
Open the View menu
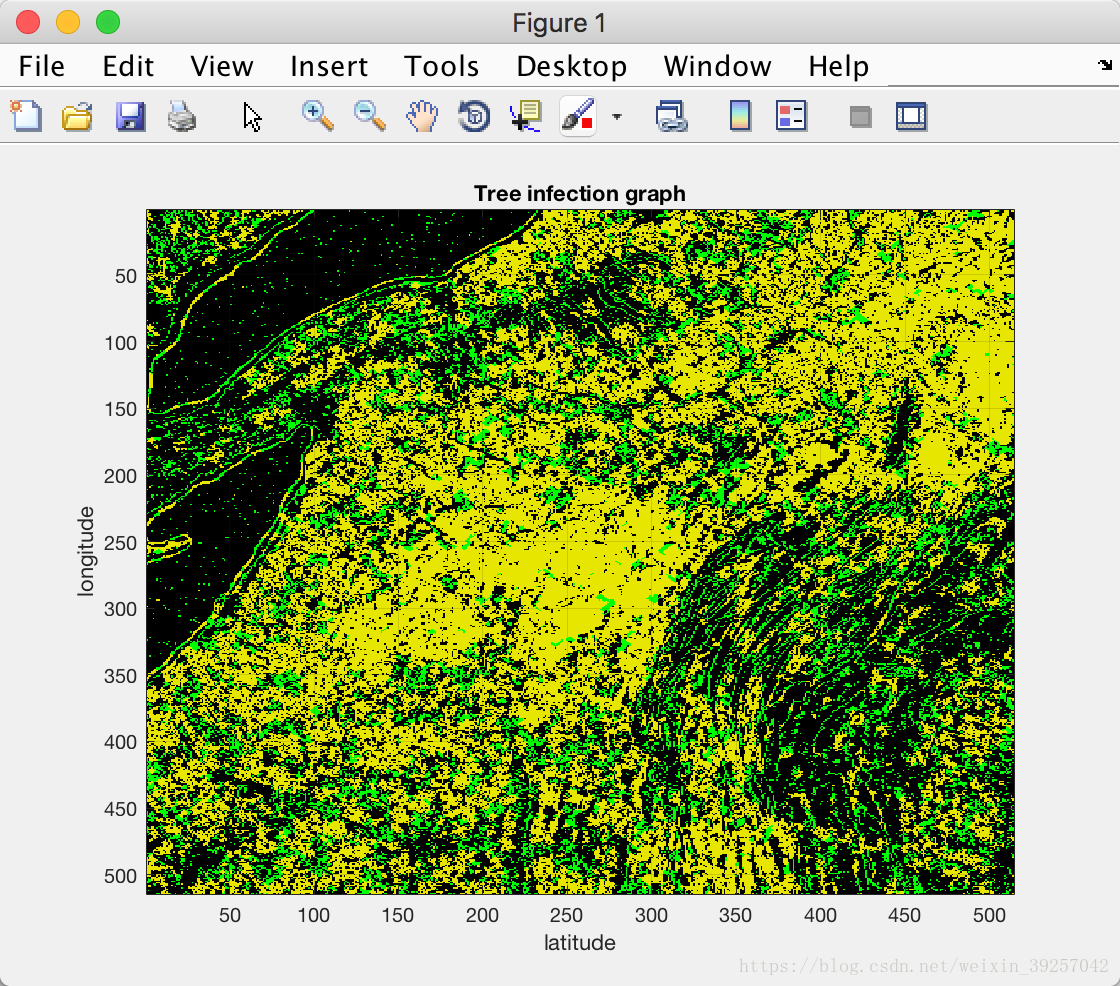coord(221,66)
